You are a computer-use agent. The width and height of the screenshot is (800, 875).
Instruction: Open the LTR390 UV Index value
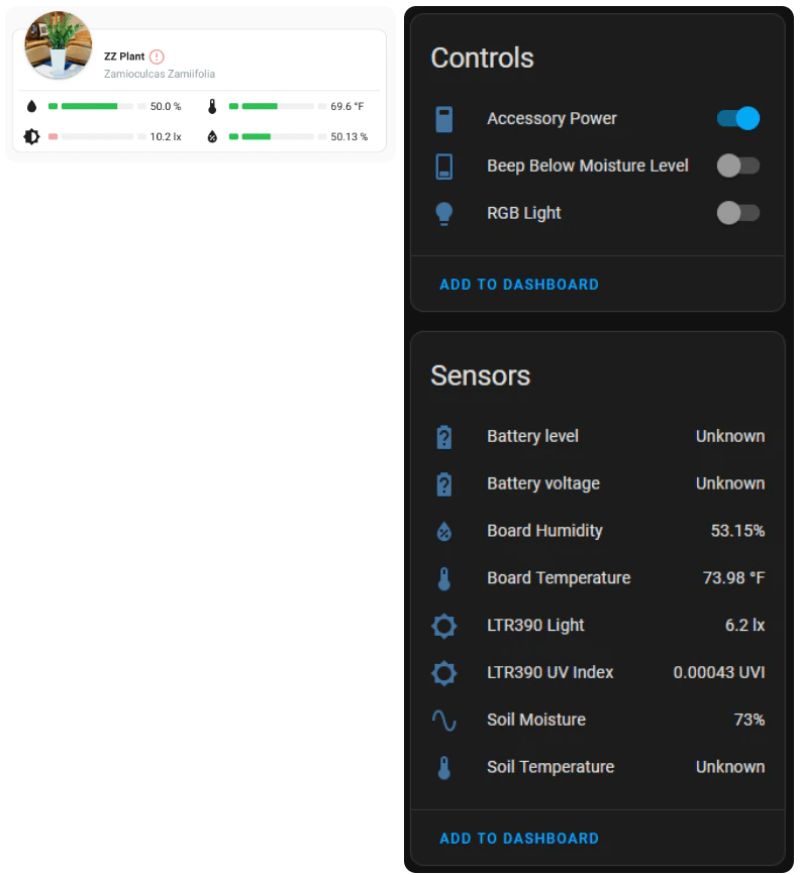click(718, 673)
